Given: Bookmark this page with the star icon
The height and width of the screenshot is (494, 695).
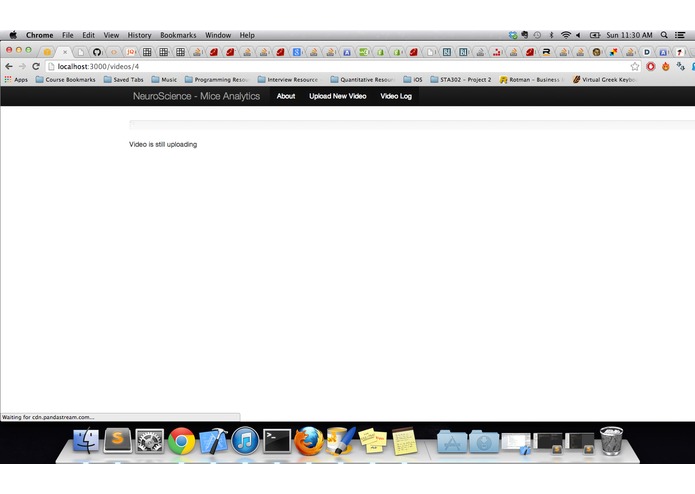Looking at the screenshot, I should 635,66.
